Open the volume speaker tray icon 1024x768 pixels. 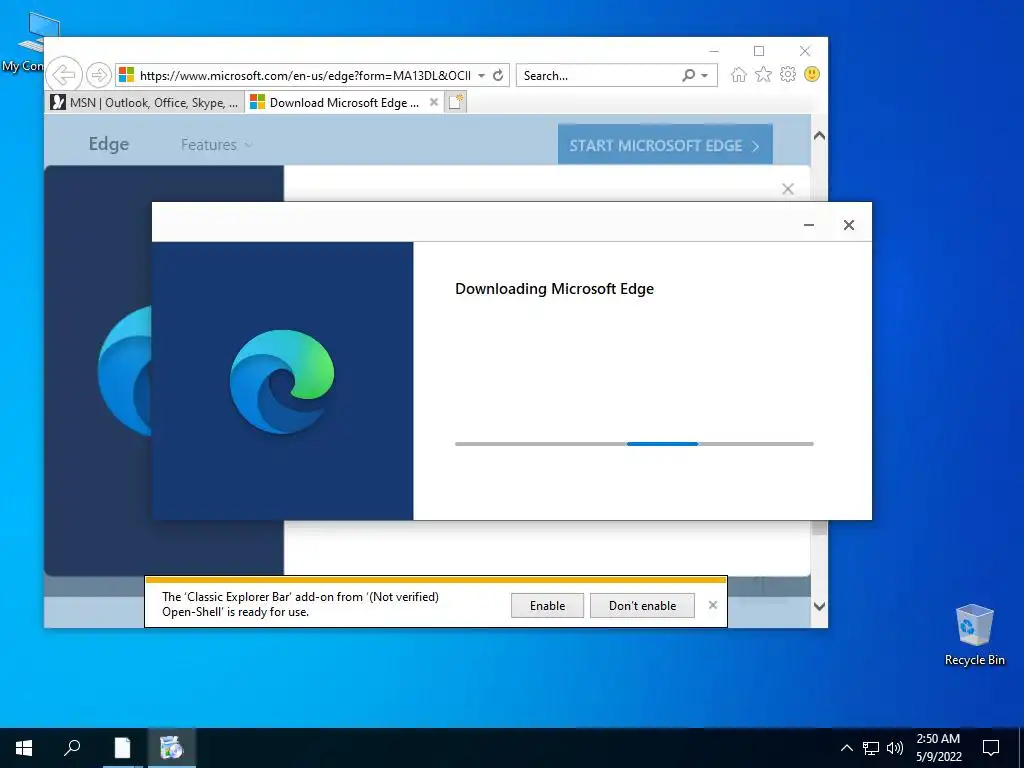[x=895, y=748]
